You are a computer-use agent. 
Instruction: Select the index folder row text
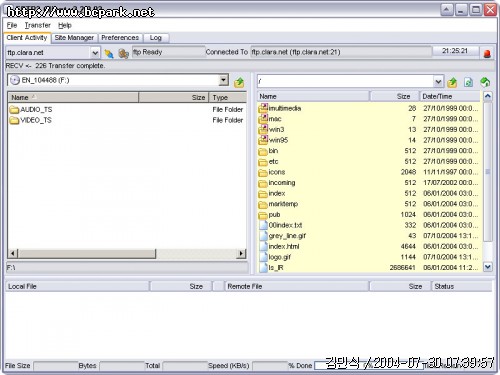point(277,193)
